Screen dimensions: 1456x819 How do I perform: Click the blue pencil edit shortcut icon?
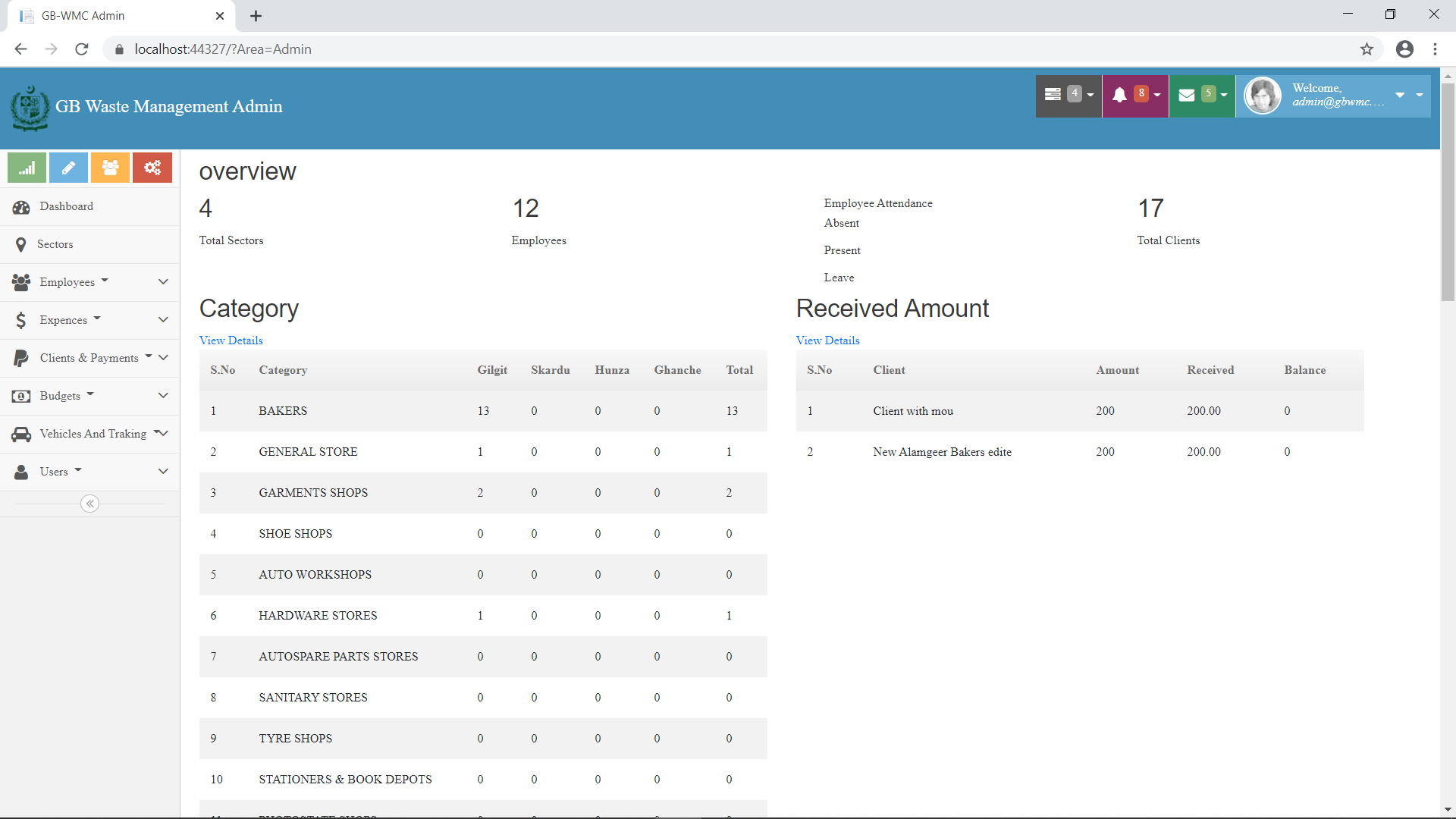[68, 168]
